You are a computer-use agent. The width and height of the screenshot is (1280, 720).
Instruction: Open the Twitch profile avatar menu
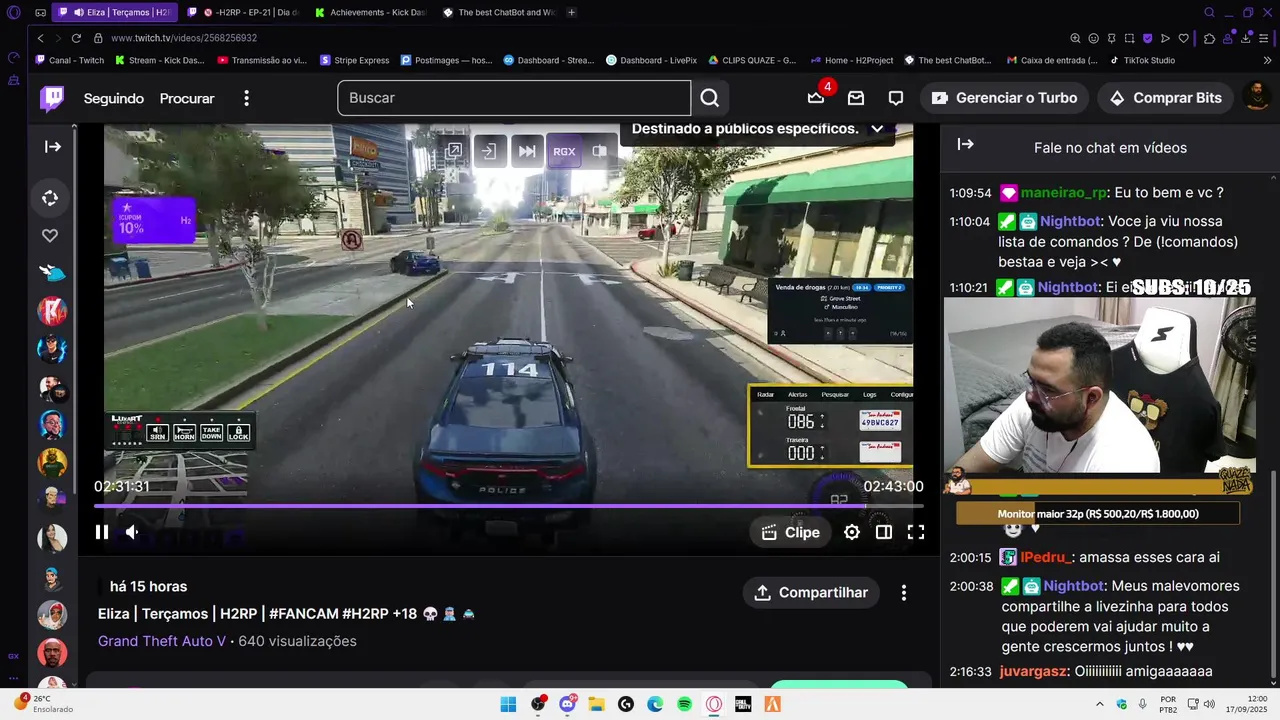tap(1257, 98)
